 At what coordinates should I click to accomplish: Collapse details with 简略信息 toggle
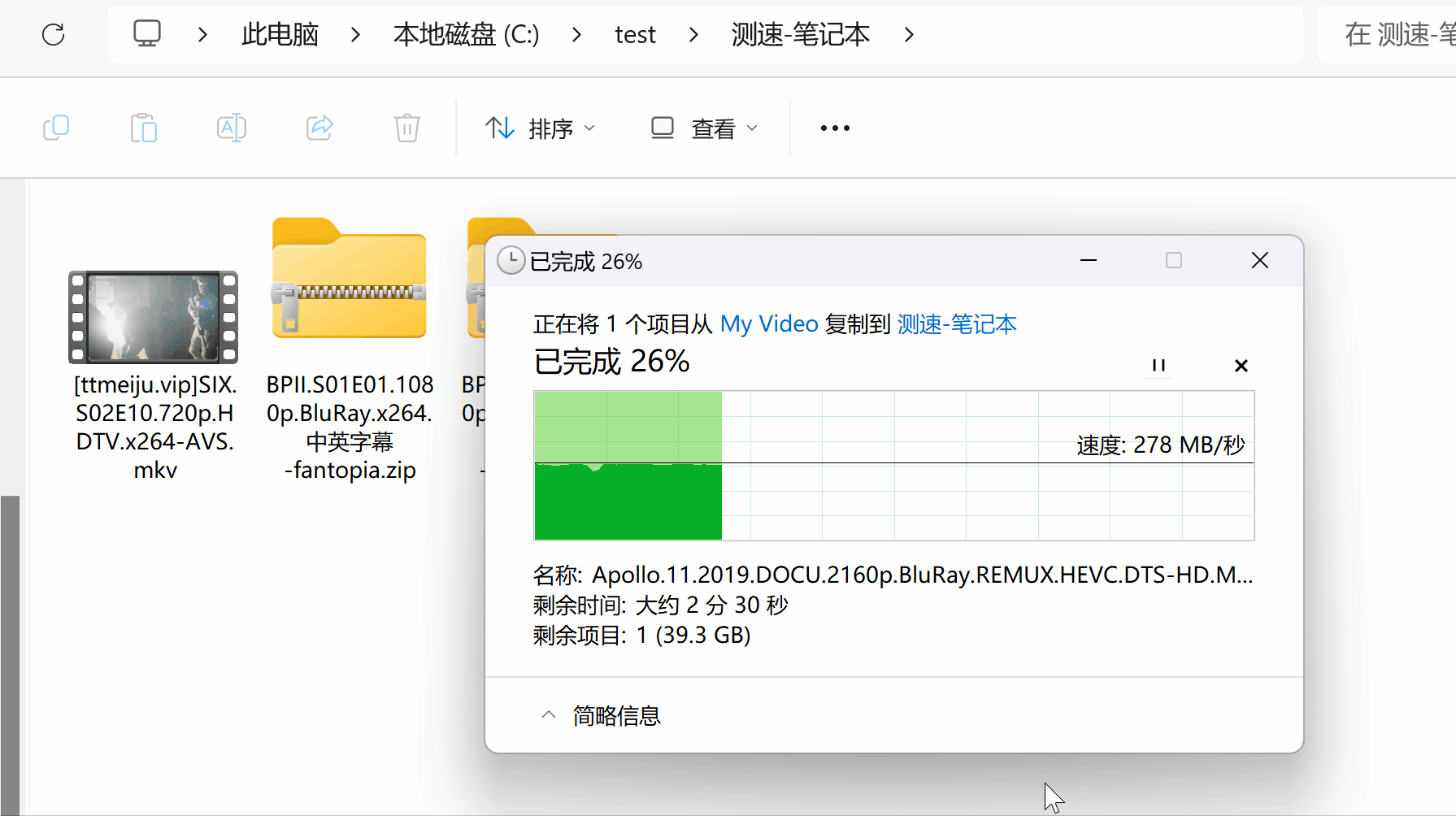tap(601, 716)
